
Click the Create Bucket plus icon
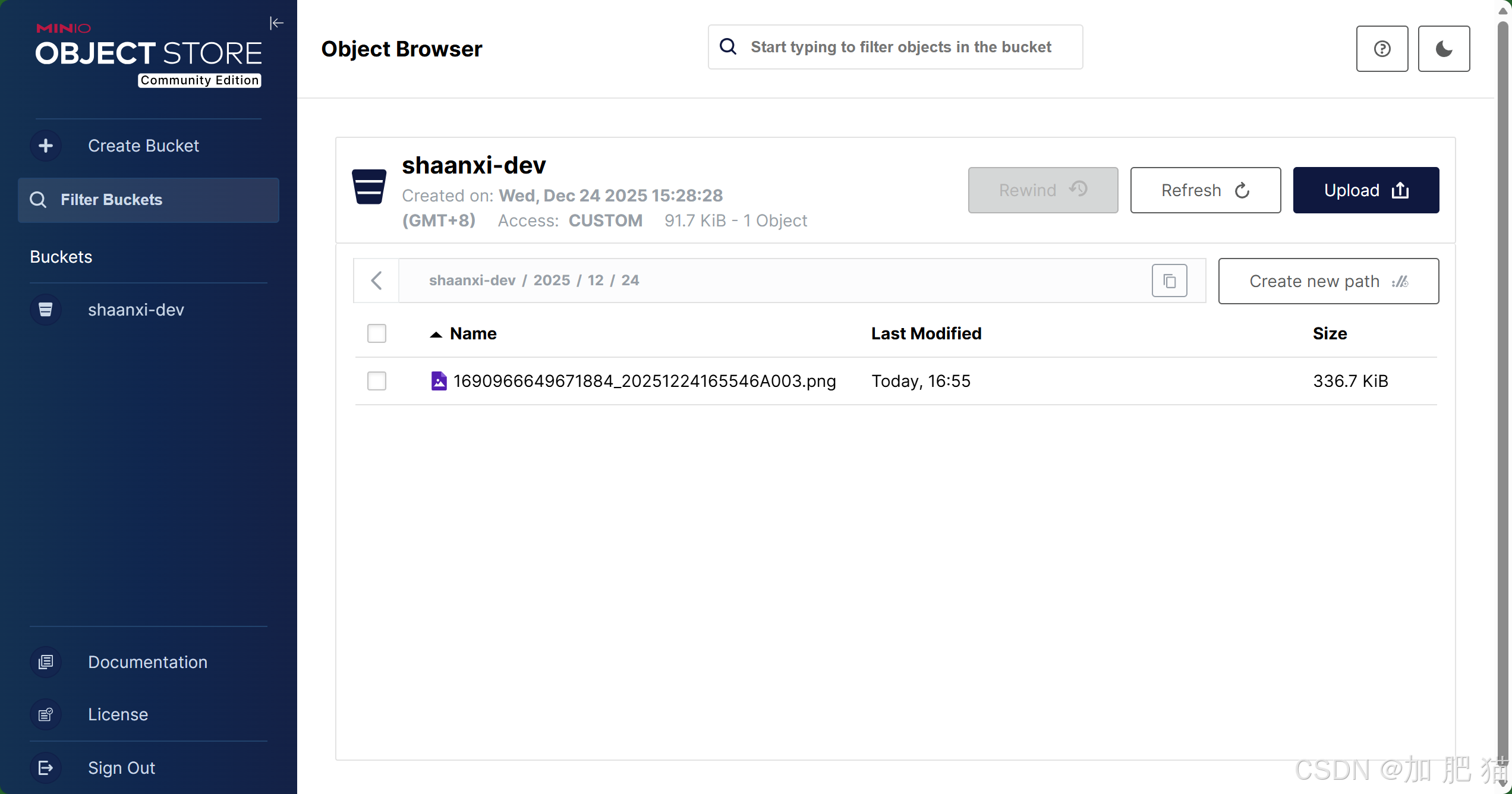pyautogui.click(x=46, y=146)
